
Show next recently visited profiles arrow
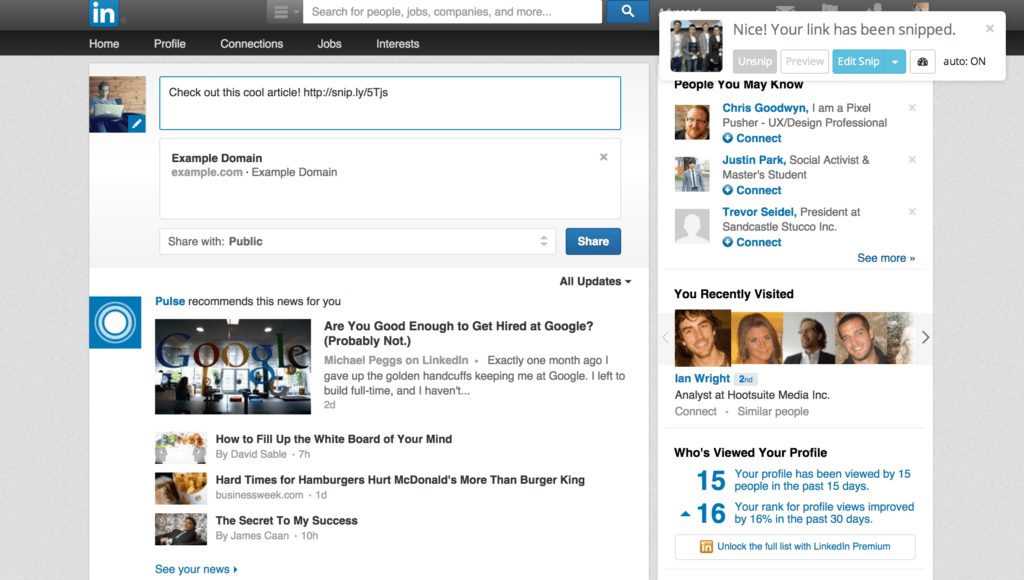click(x=925, y=338)
